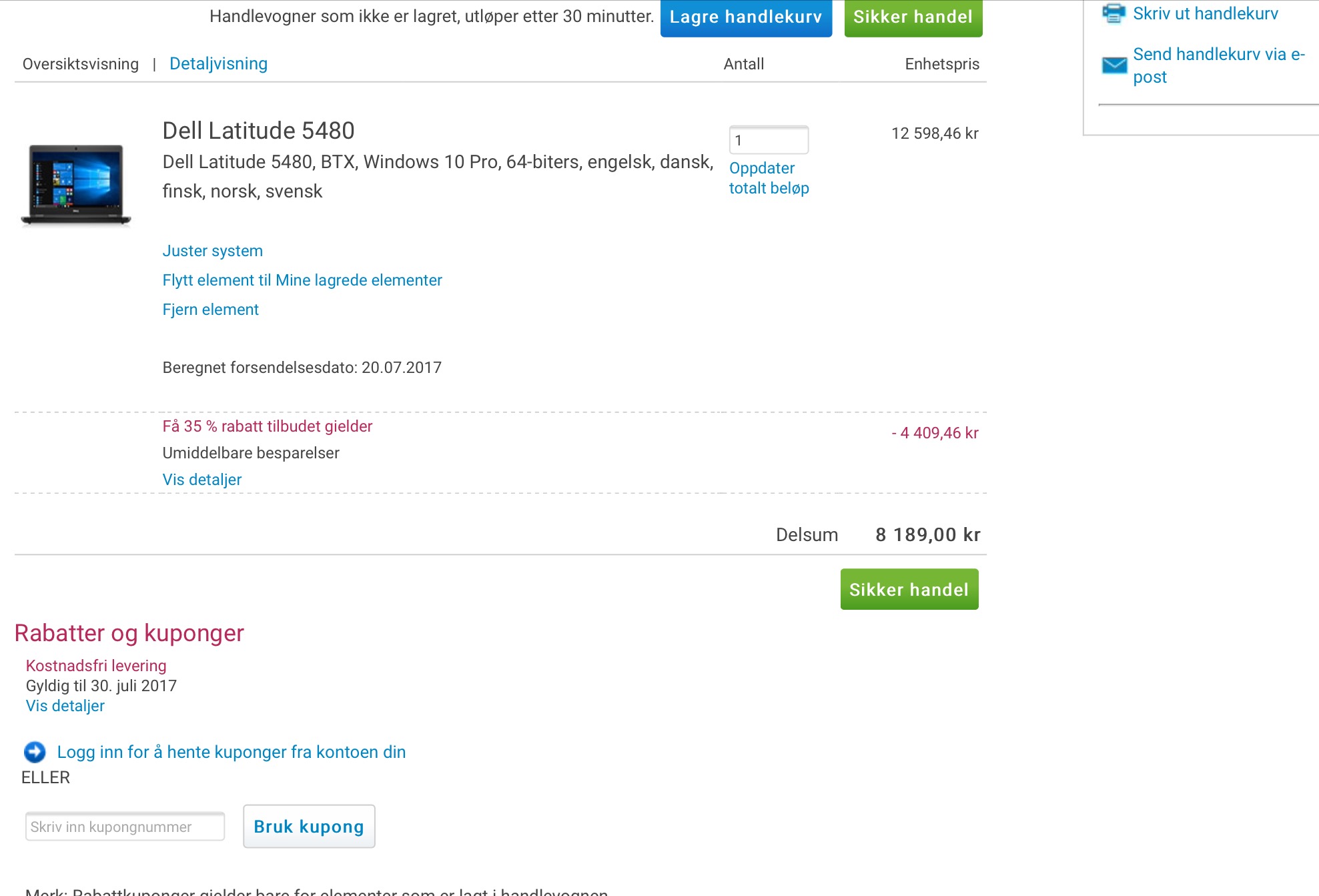Open the Send handlekurv via e-post link
Image resolution: width=1319 pixels, height=896 pixels.
pyautogui.click(x=1218, y=65)
